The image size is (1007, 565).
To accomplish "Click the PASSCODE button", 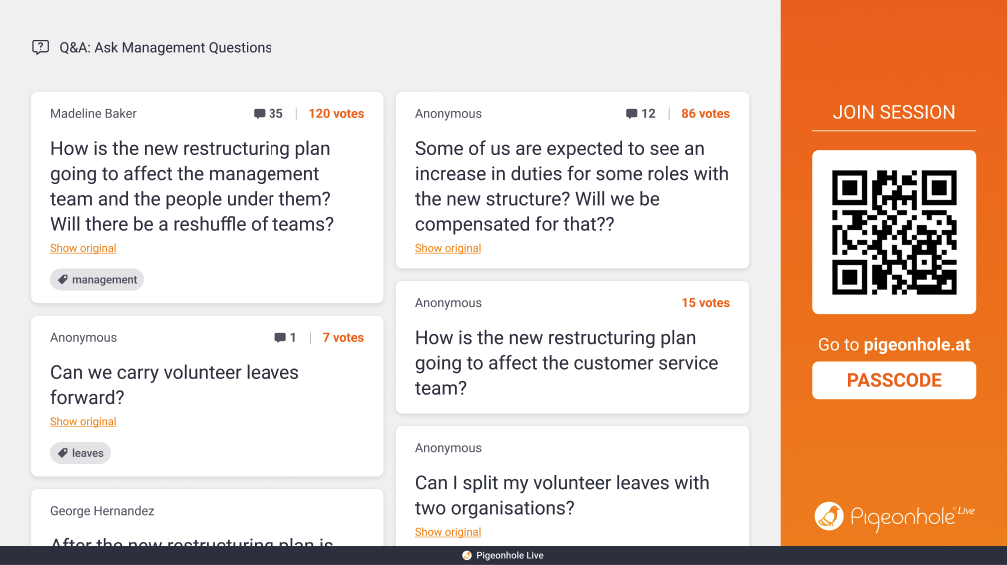I will click(894, 380).
